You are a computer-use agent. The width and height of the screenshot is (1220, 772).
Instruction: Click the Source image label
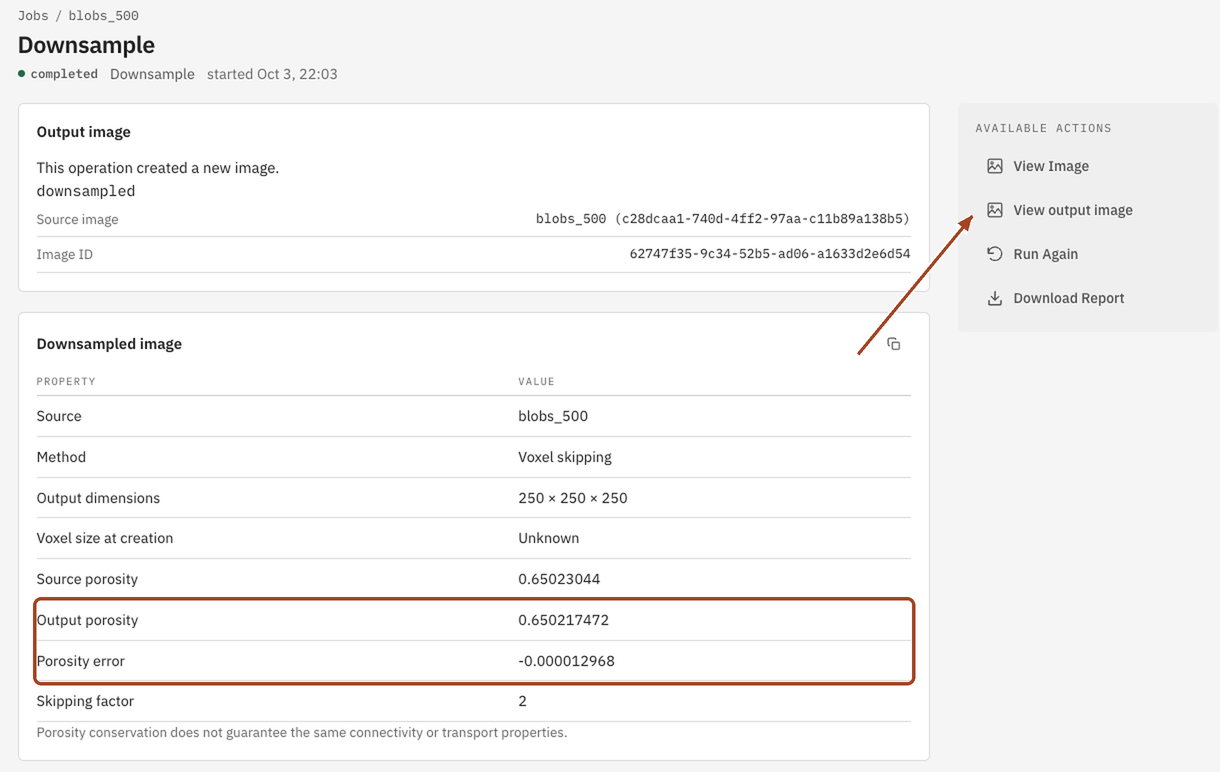click(77, 219)
